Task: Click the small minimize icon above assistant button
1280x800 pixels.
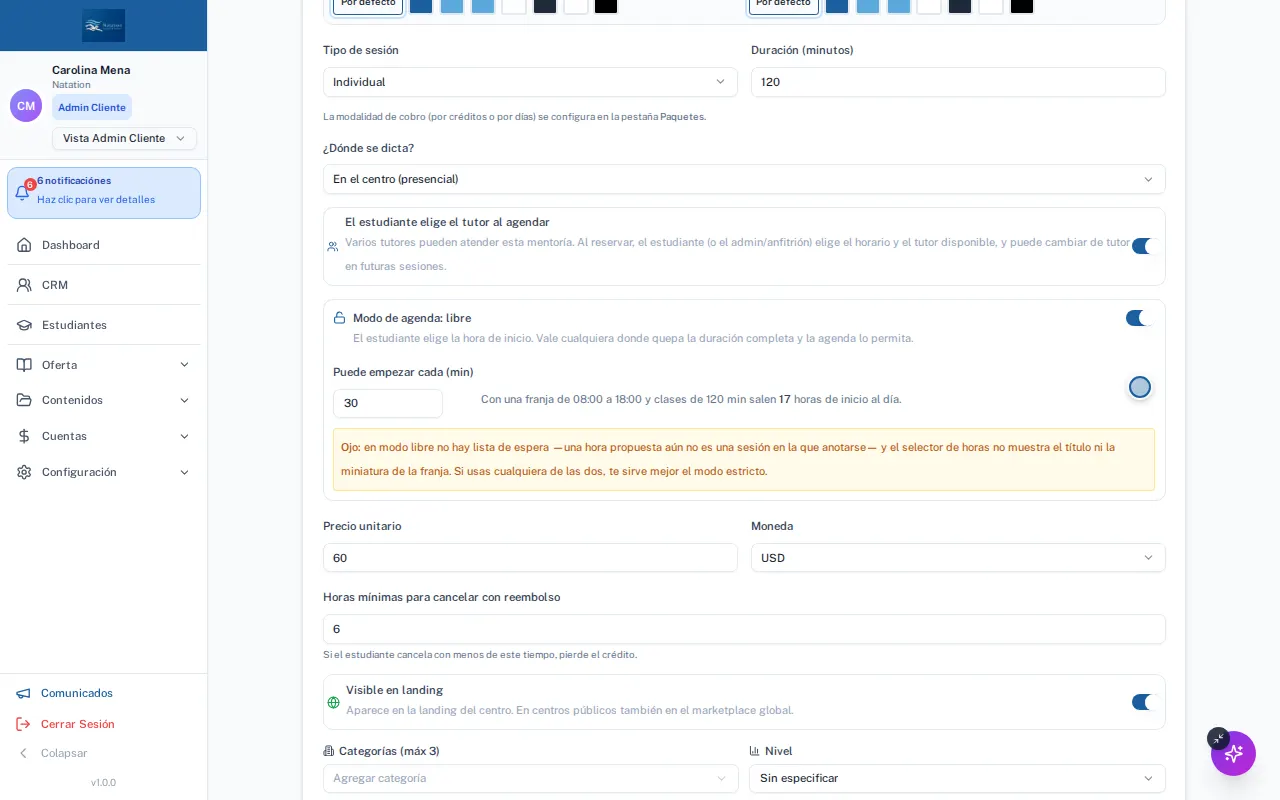Action: point(1218,738)
